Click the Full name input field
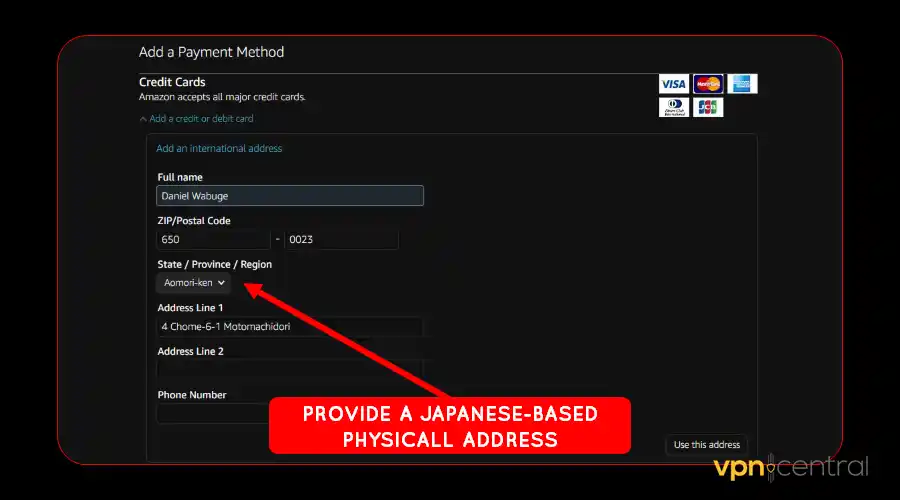 click(x=290, y=196)
